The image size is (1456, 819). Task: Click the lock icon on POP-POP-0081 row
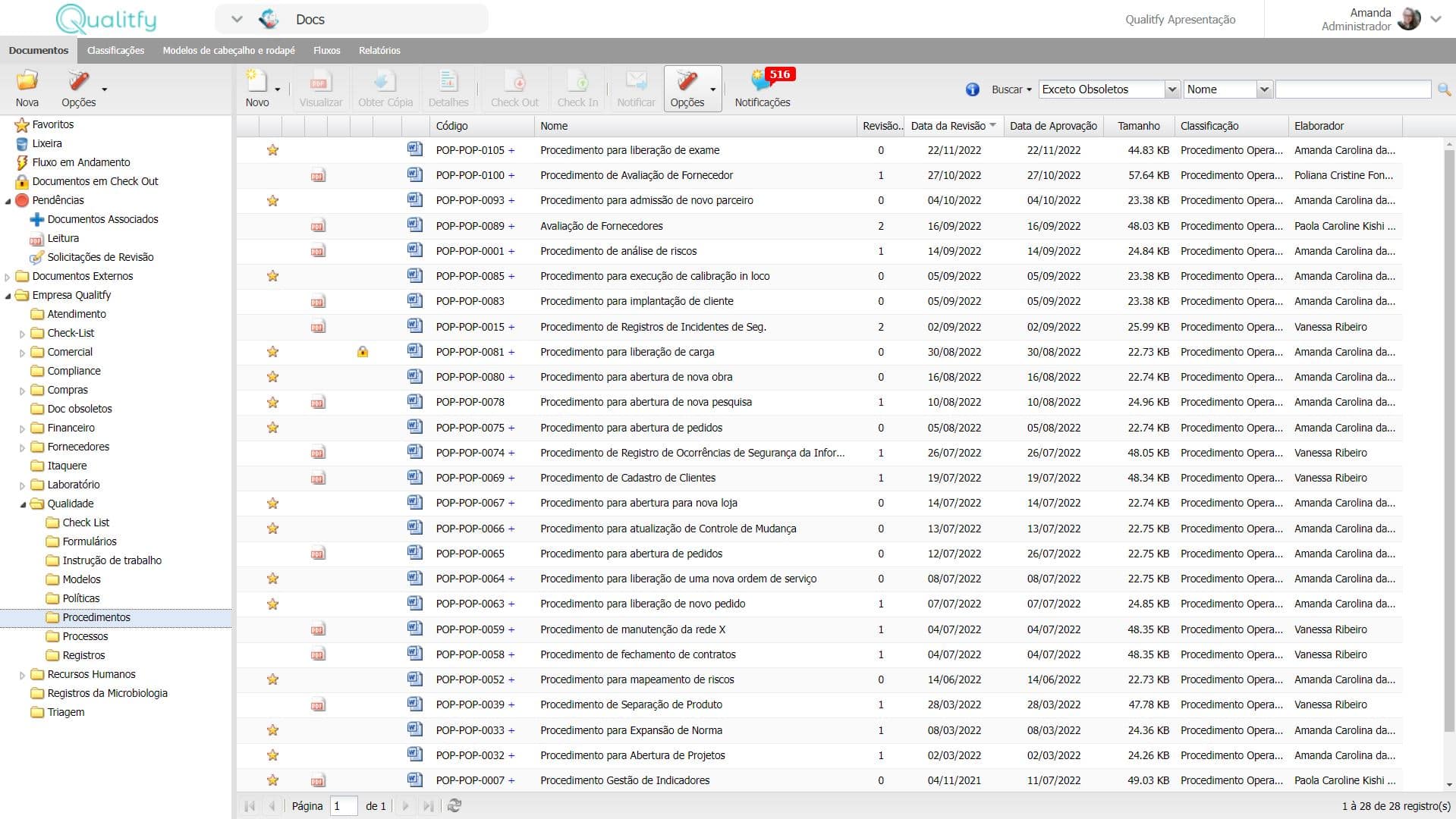click(x=363, y=352)
